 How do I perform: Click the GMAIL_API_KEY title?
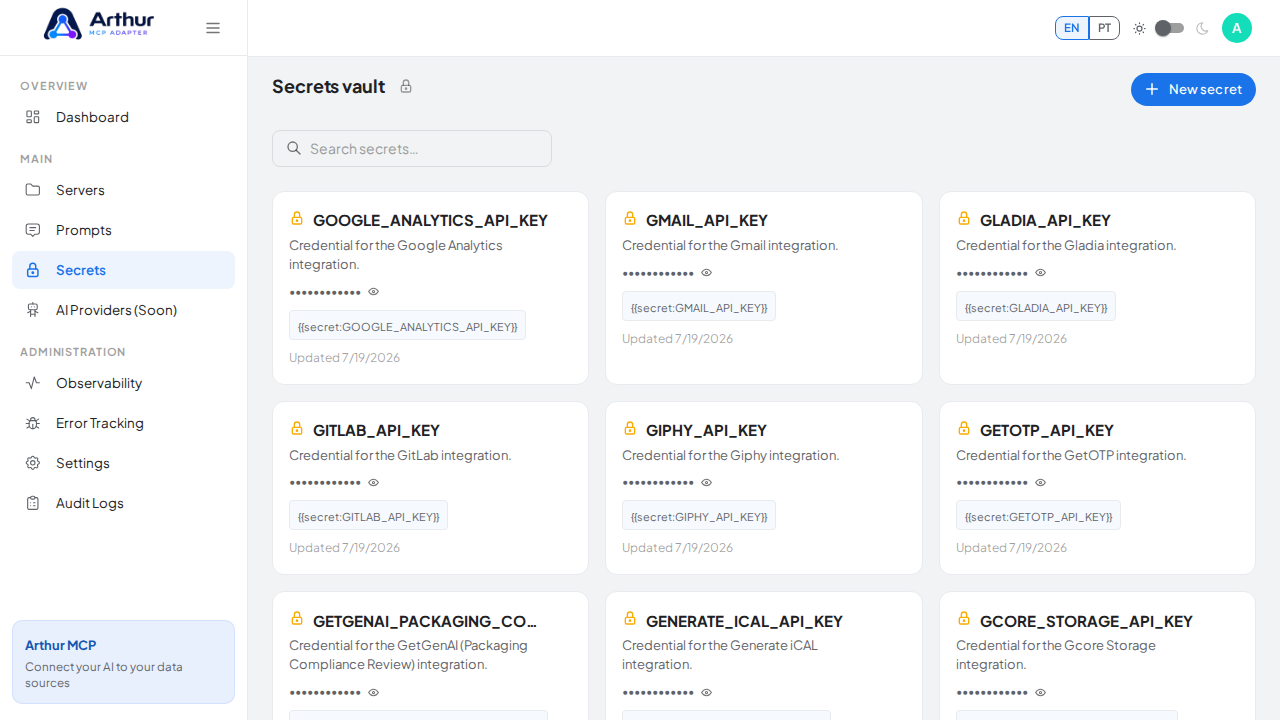click(707, 220)
